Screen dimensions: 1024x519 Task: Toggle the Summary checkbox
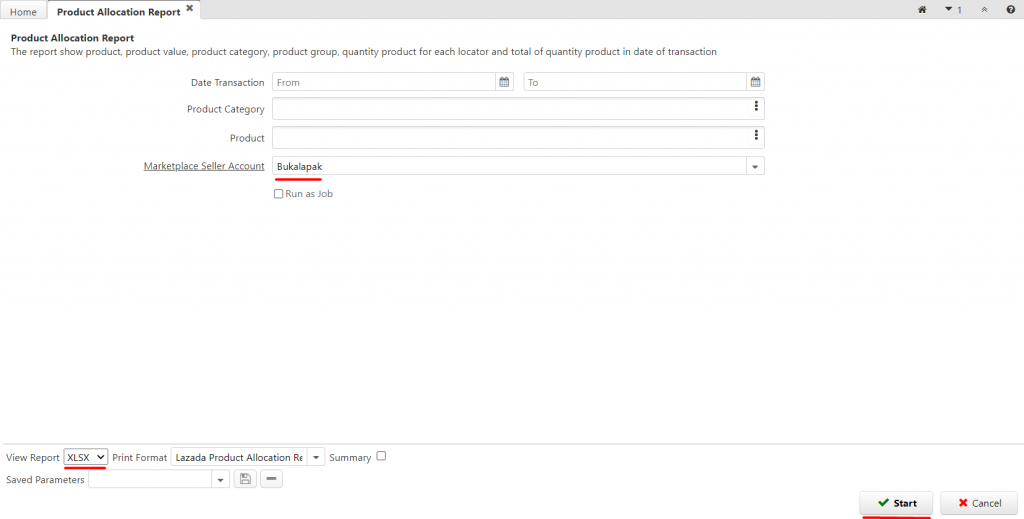tap(381, 456)
